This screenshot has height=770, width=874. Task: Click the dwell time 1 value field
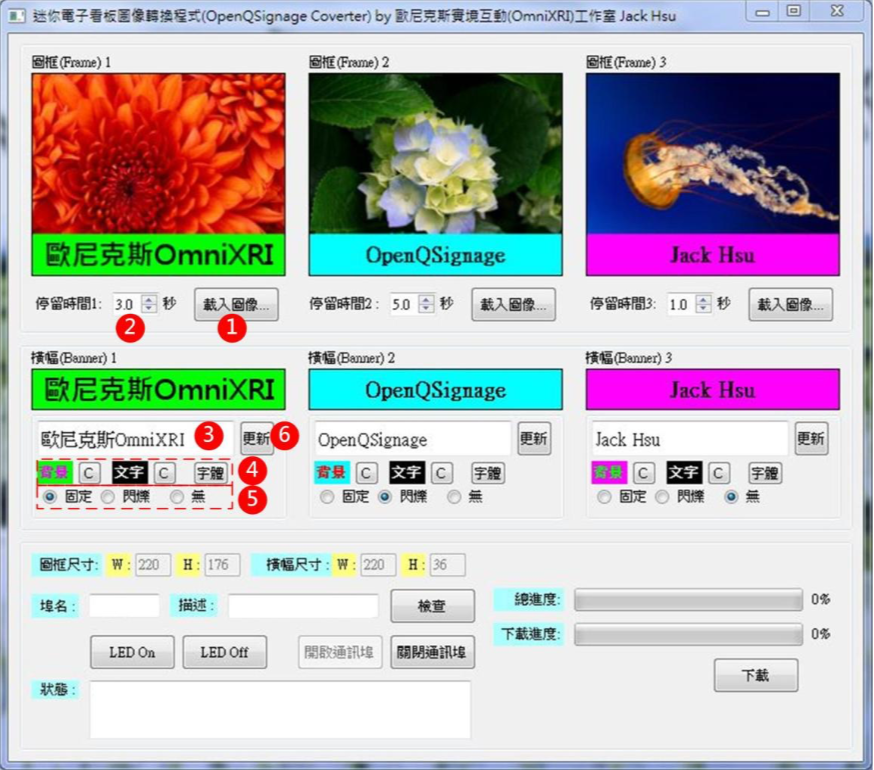coord(128,304)
